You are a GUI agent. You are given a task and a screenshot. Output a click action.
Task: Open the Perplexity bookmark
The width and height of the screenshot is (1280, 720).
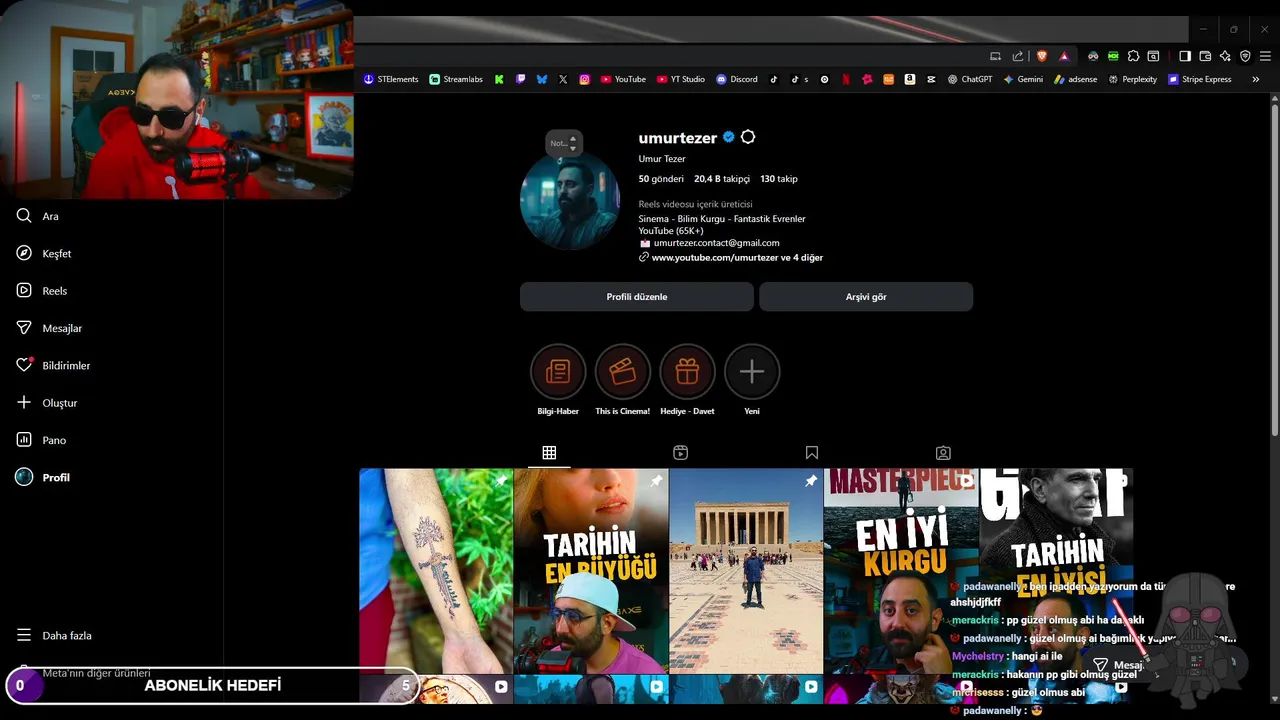click(x=1133, y=79)
